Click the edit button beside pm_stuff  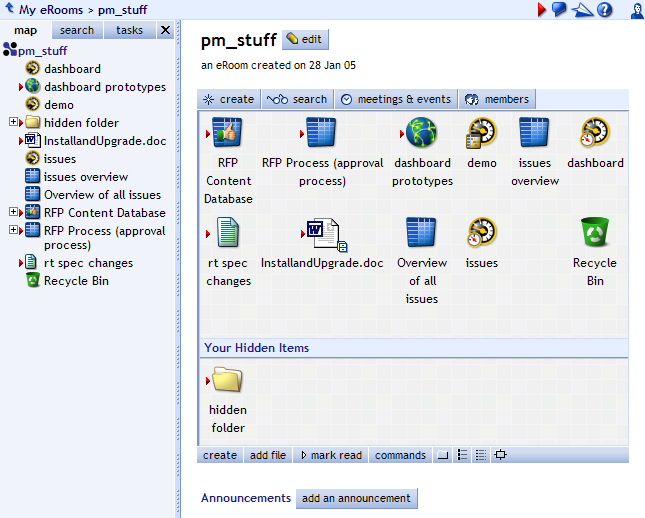pos(305,40)
